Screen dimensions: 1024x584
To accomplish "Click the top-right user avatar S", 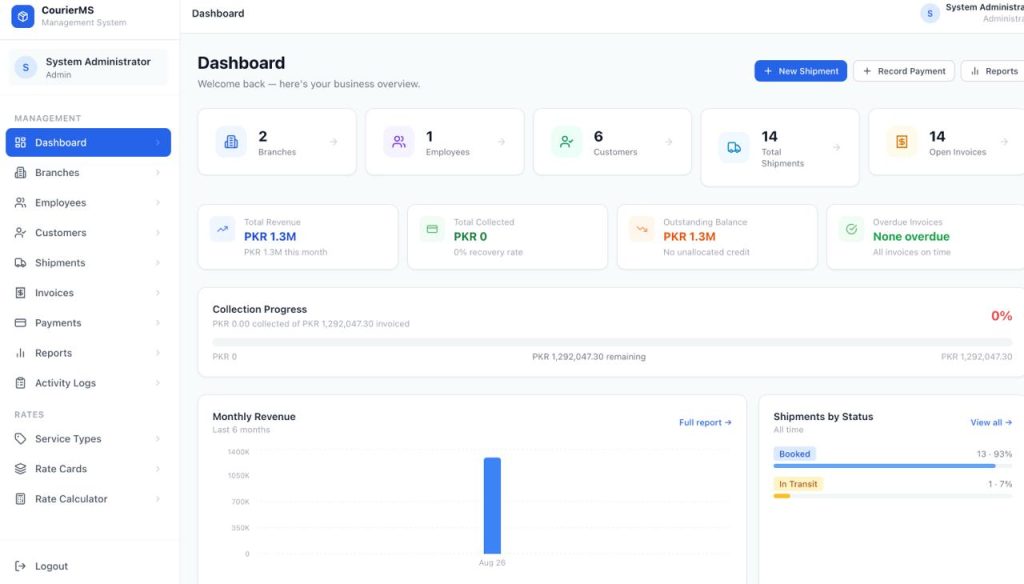I will (x=929, y=13).
